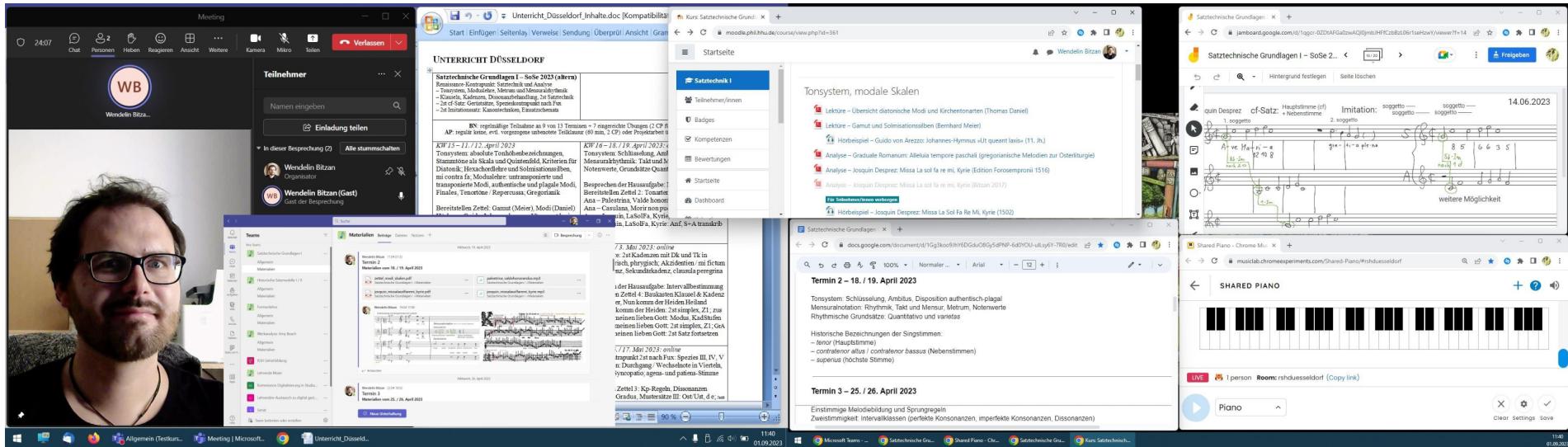Click the Office button in Word
The width and height of the screenshot is (1568, 447).
[x=431, y=24]
